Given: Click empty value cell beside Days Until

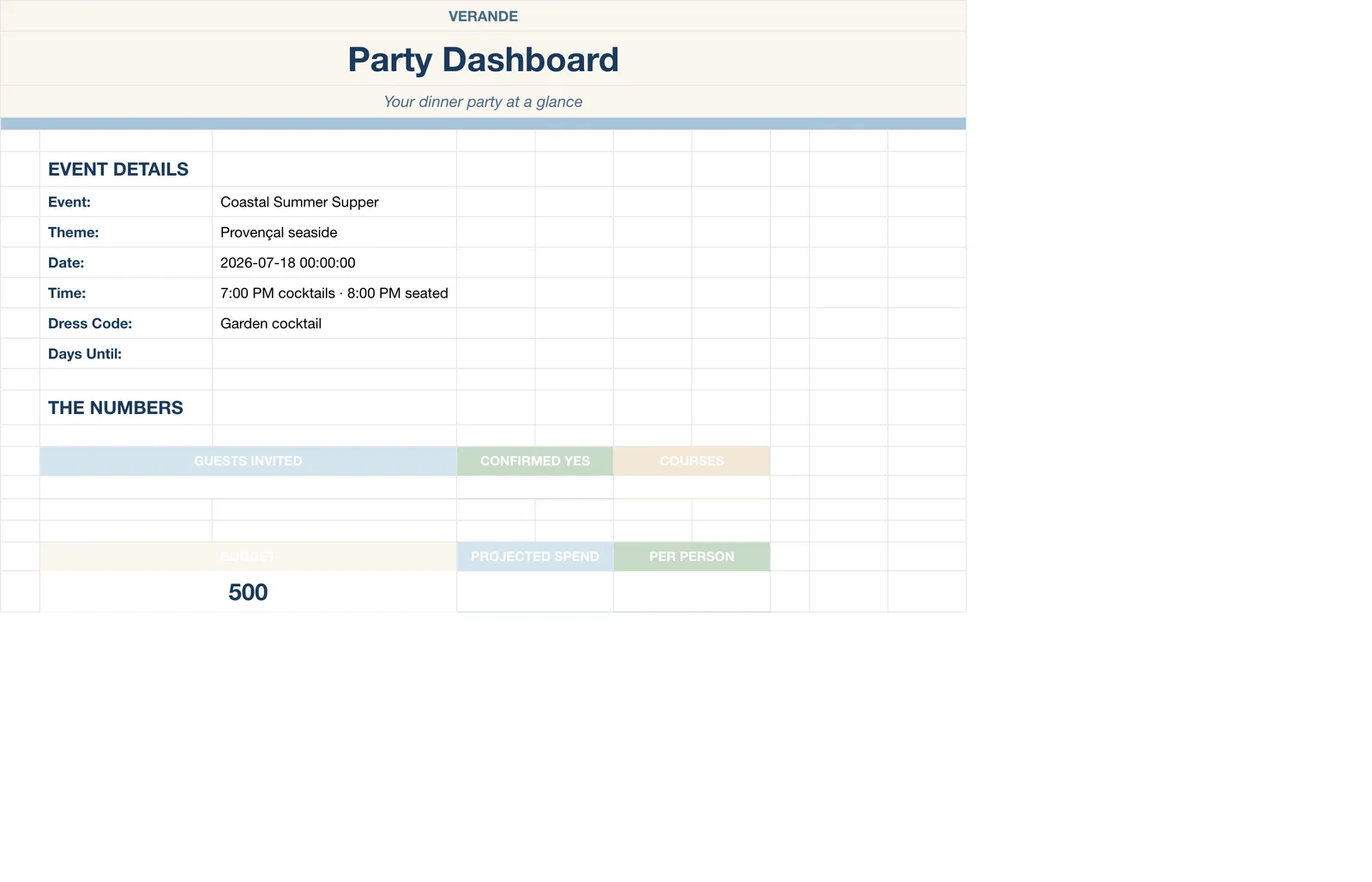Looking at the screenshot, I should click(334, 354).
